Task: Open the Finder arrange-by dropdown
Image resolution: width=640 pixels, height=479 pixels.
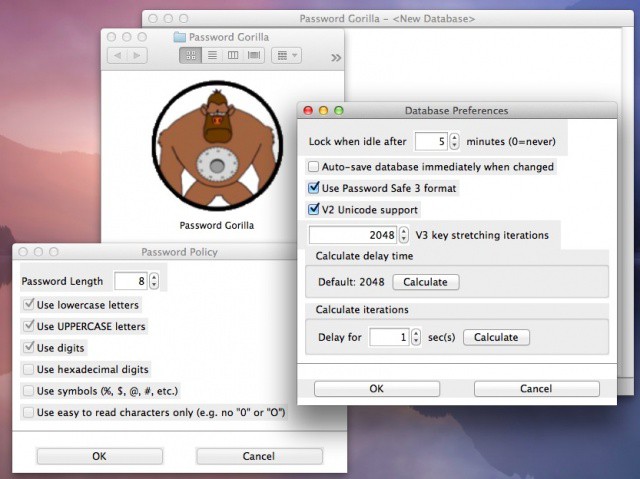Action: click(286, 55)
